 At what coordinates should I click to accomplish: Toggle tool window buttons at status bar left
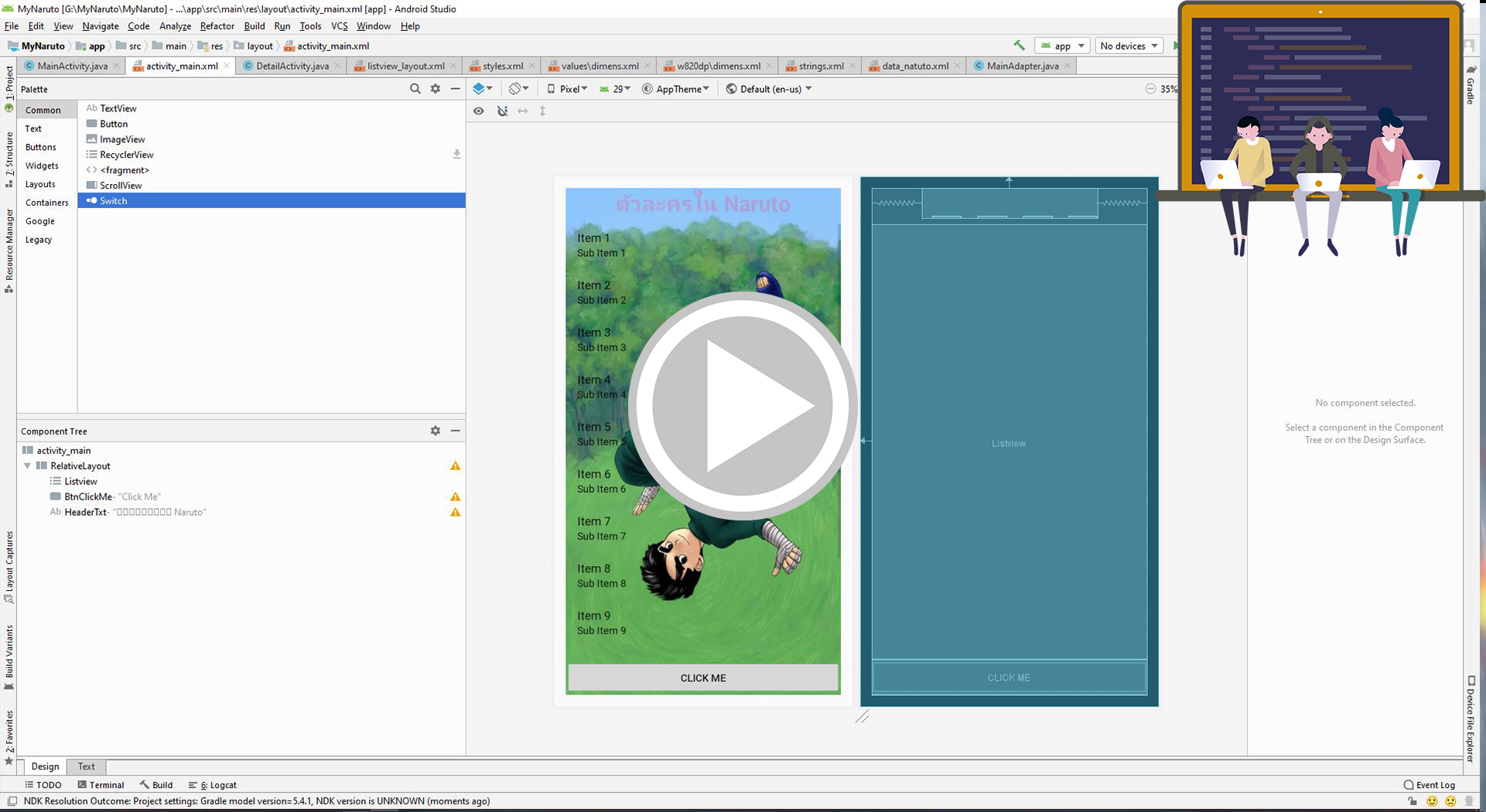coord(12,801)
